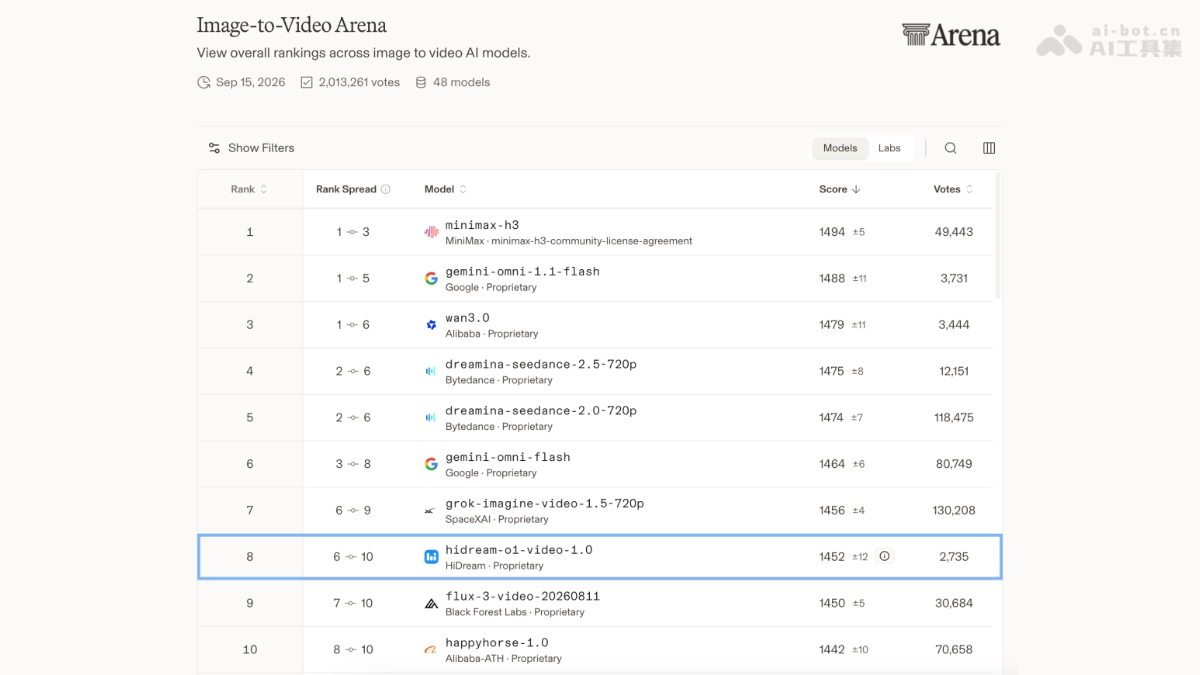Sort by Model column

[x=445, y=189]
